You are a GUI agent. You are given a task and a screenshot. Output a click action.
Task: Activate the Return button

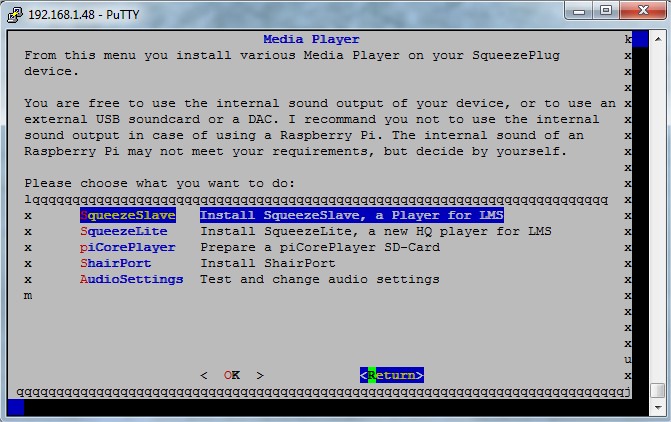(392, 375)
